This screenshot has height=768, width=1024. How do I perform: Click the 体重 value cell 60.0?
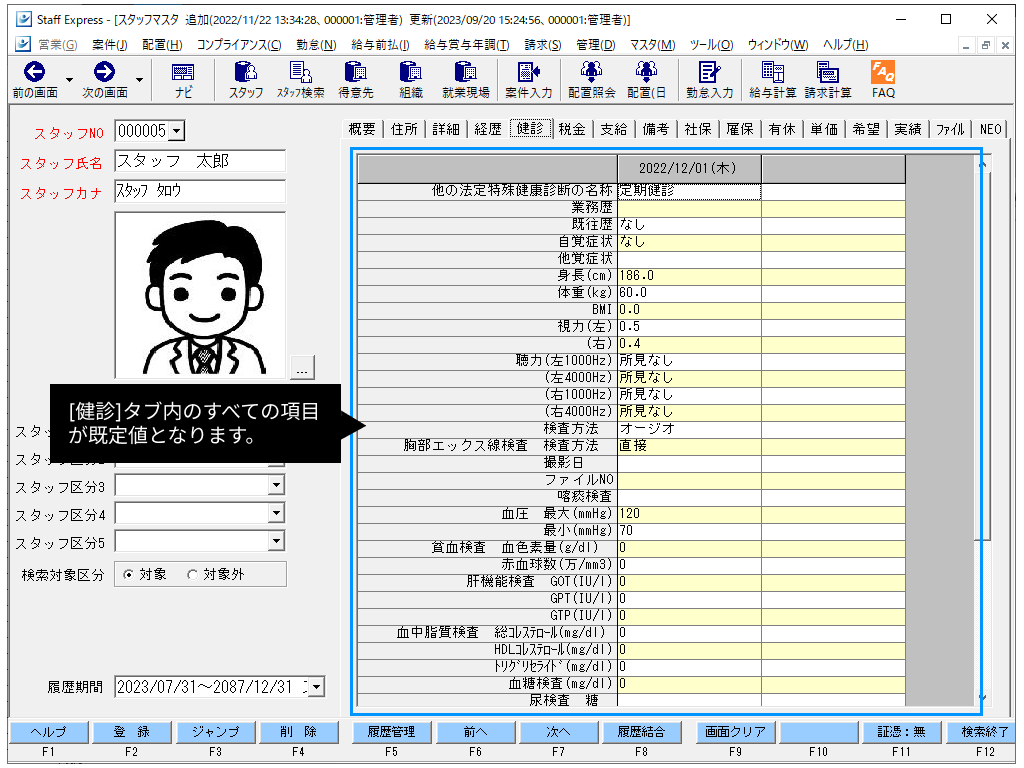click(x=689, y=293)
